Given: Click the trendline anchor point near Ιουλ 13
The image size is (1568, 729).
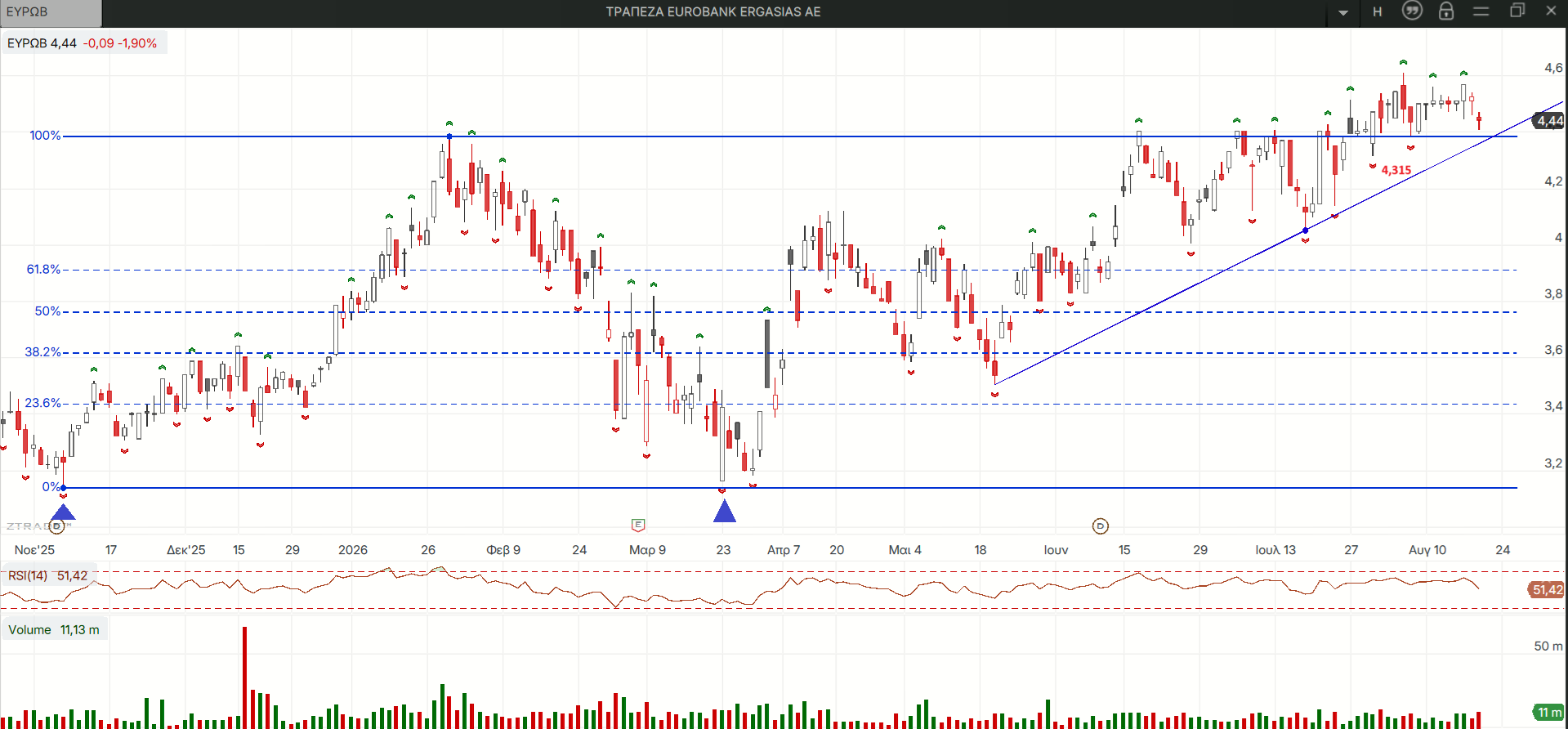Looking at the screenshot, I should [1305, 230].
